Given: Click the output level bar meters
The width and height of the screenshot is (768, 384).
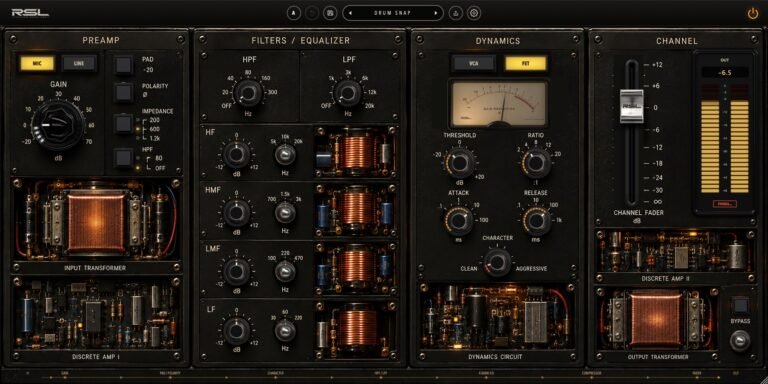Looking at the screenshot, I should pyautogui.click(x=725, y=140).
